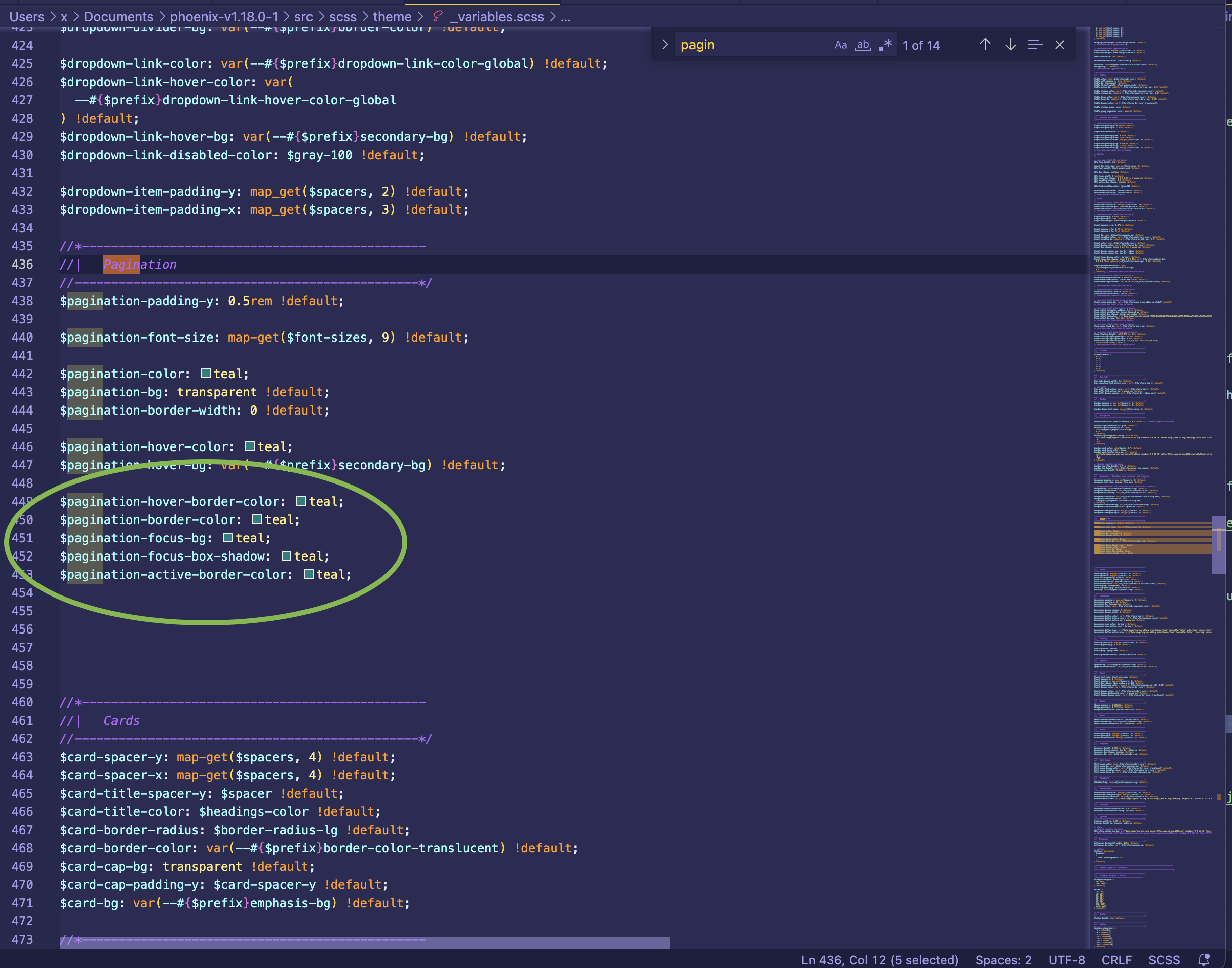The image size is (1232, 968).
Task: Open breadcrumb ellipsis symbol picker
Action: click(565, 17)
